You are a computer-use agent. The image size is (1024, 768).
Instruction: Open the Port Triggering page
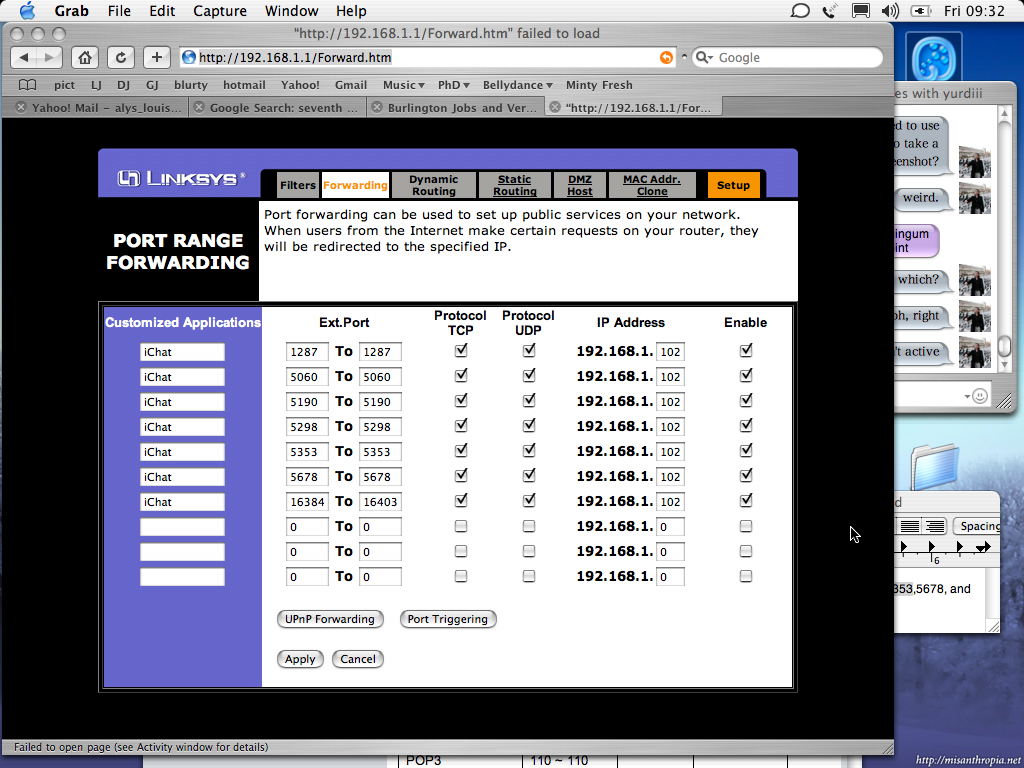447,619
